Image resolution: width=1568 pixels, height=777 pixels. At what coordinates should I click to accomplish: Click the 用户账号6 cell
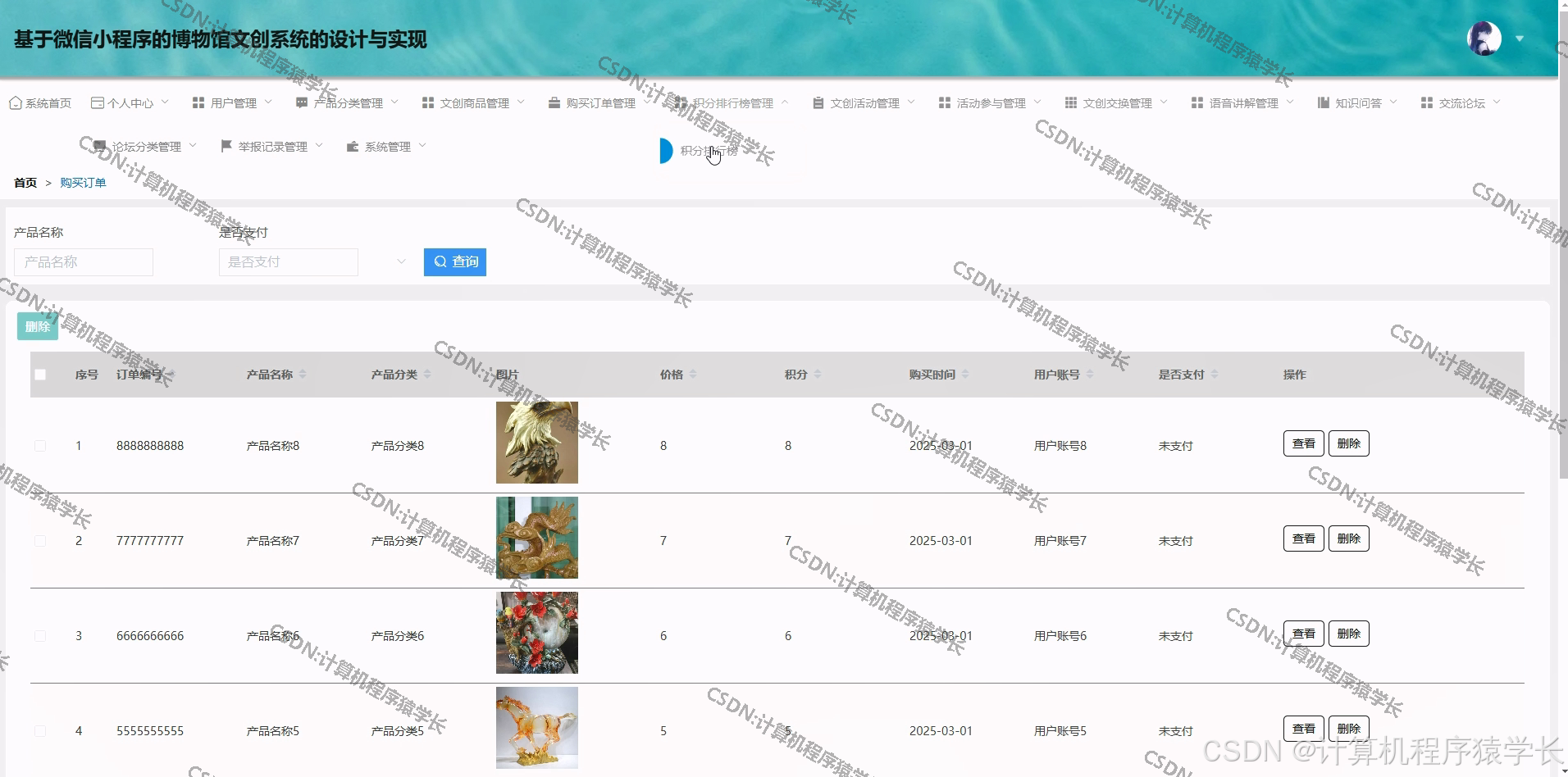(x=1060, y=636)
